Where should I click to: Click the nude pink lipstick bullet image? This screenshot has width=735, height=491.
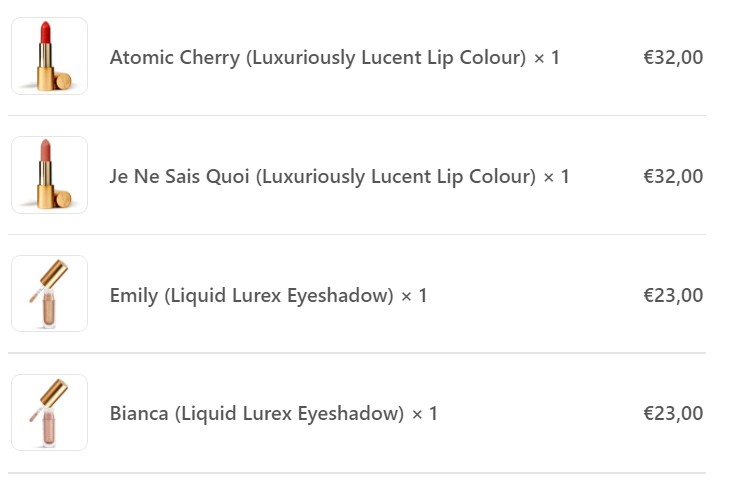coord(45,151)
